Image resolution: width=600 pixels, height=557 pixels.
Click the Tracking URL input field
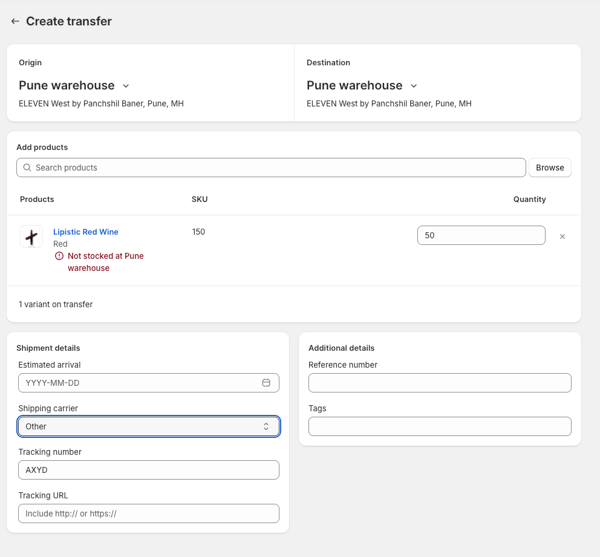tap(148, 513)
